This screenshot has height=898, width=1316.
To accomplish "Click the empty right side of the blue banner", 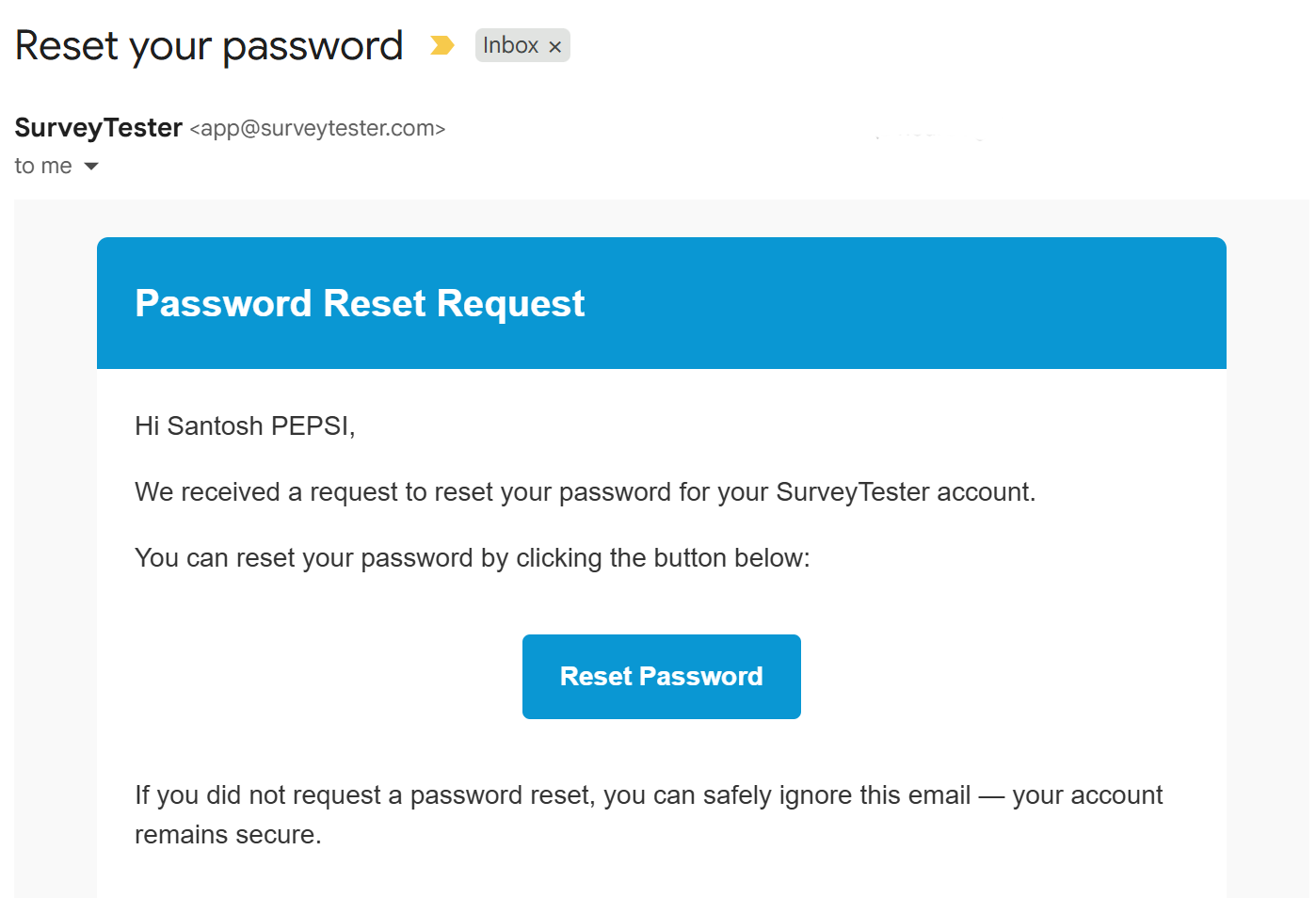I will coord(941,303).
